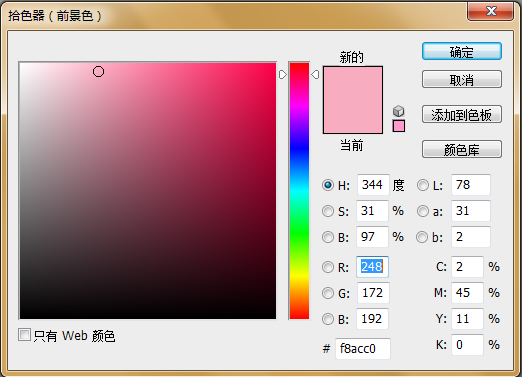Click the M magenta field showing 45
The width and height of the screenshot is (522, 377).
click(467, 293)
